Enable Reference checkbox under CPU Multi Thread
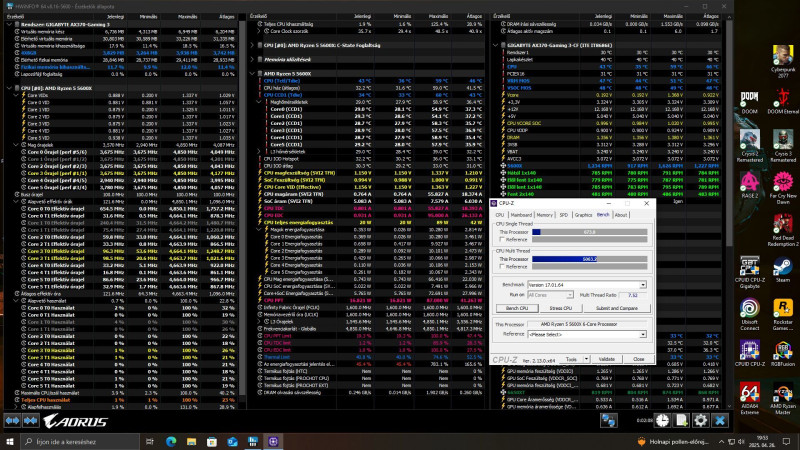The image size is (800, 450). point(502,266)
